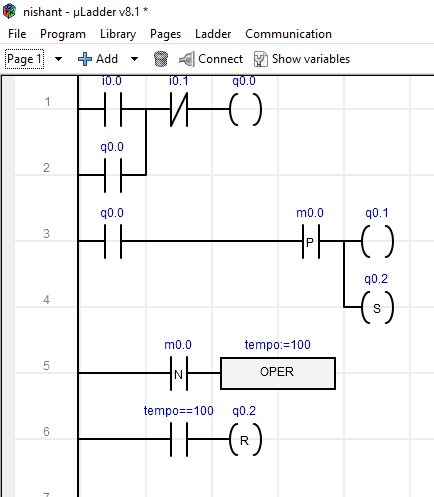434x497 pixels.
Task: Click the µLadder app icon in title bar
Action: [9, 11]
